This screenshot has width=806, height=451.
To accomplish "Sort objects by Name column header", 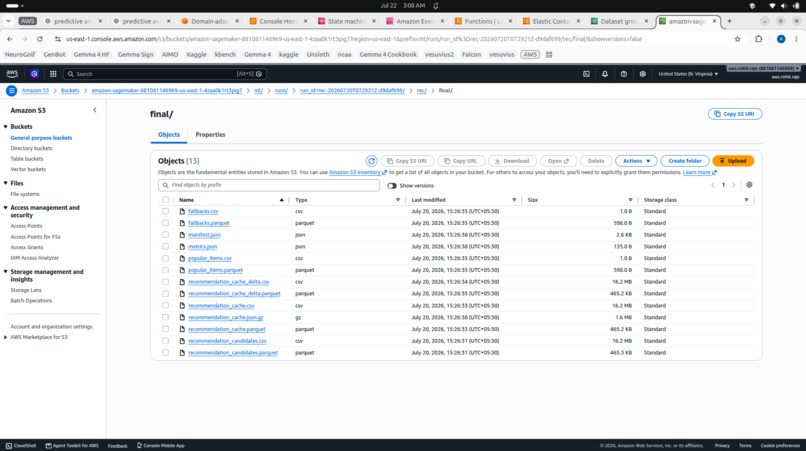I will point(186,200).
